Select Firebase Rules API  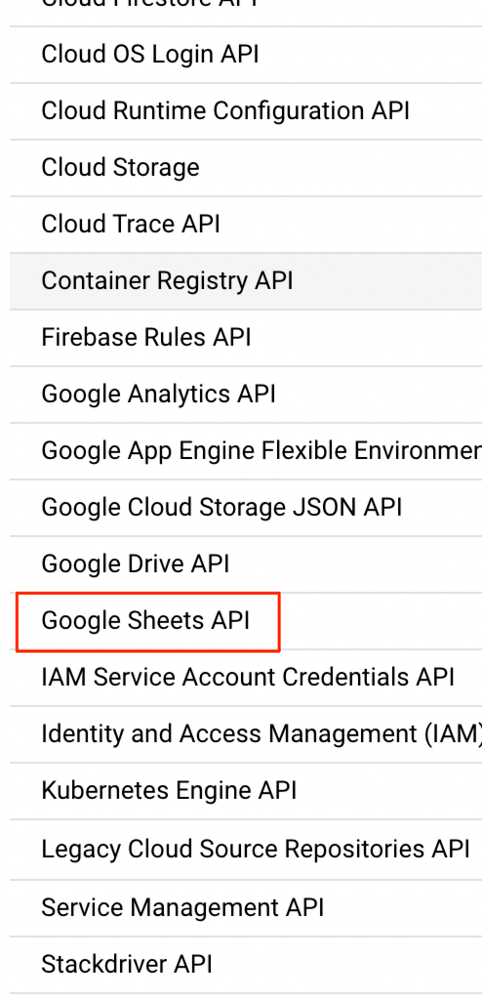coord(146,337)
